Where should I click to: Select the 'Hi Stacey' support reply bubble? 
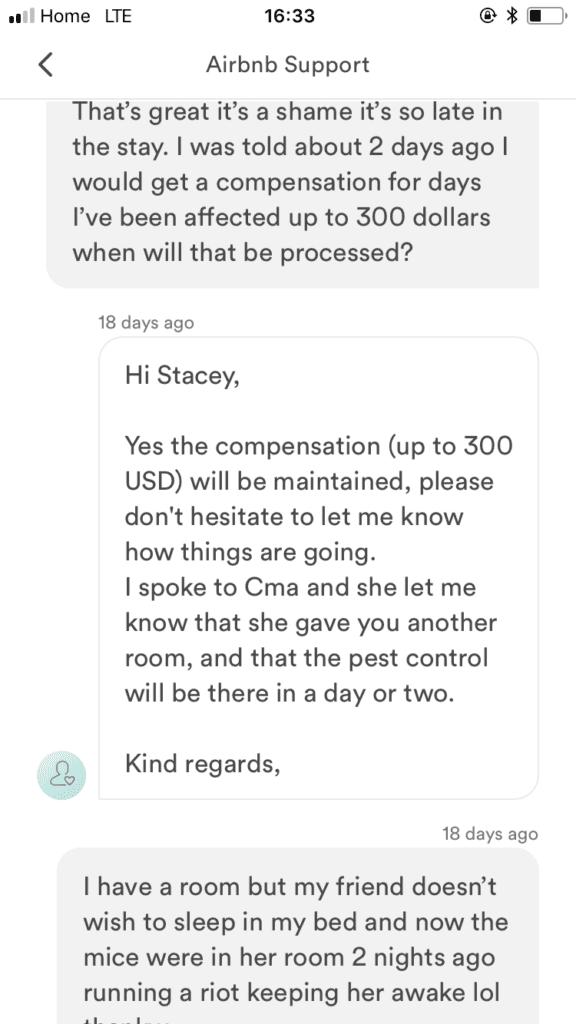[x=319, y=568]
